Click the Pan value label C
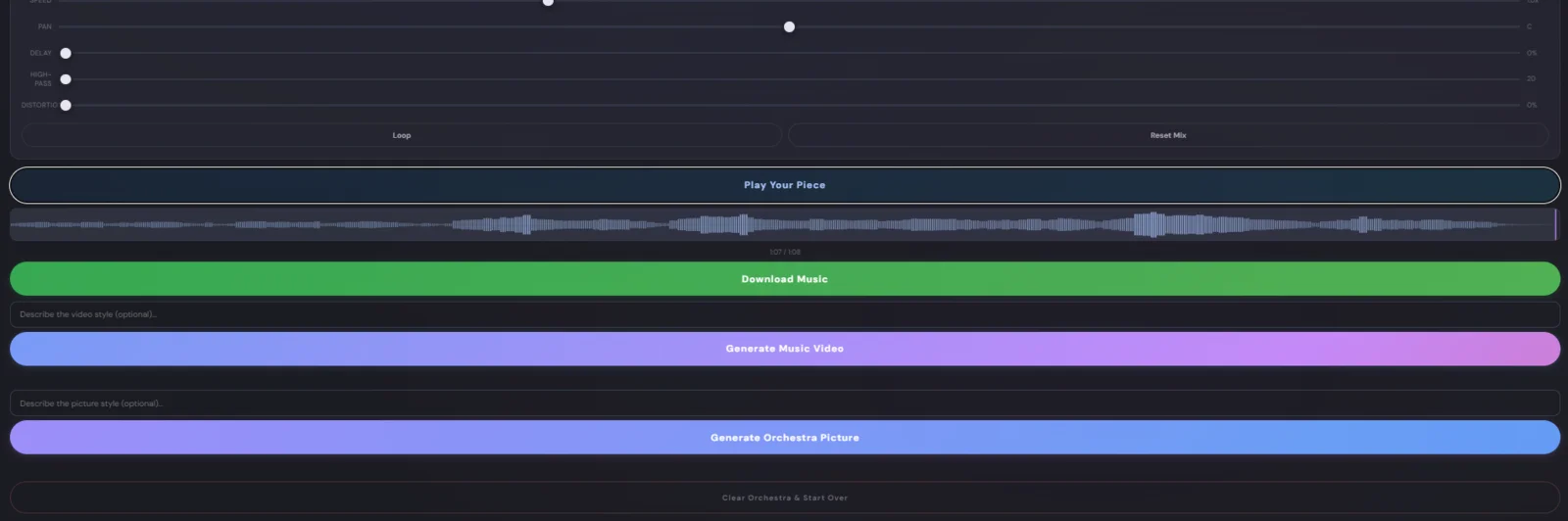Screen dimensions: 1568x521 click(x=1529, y=26)
